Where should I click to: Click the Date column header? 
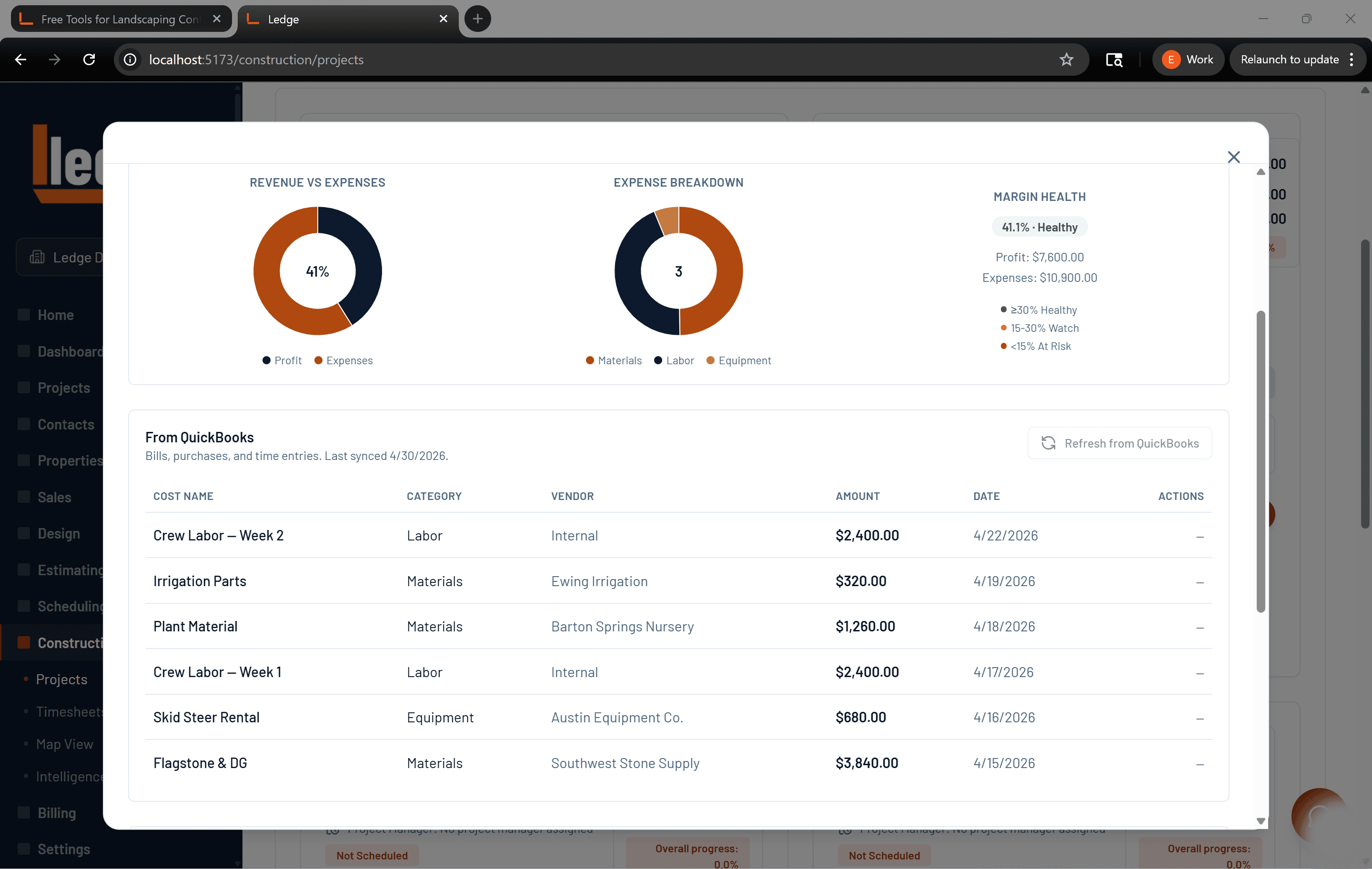(986, 496)
